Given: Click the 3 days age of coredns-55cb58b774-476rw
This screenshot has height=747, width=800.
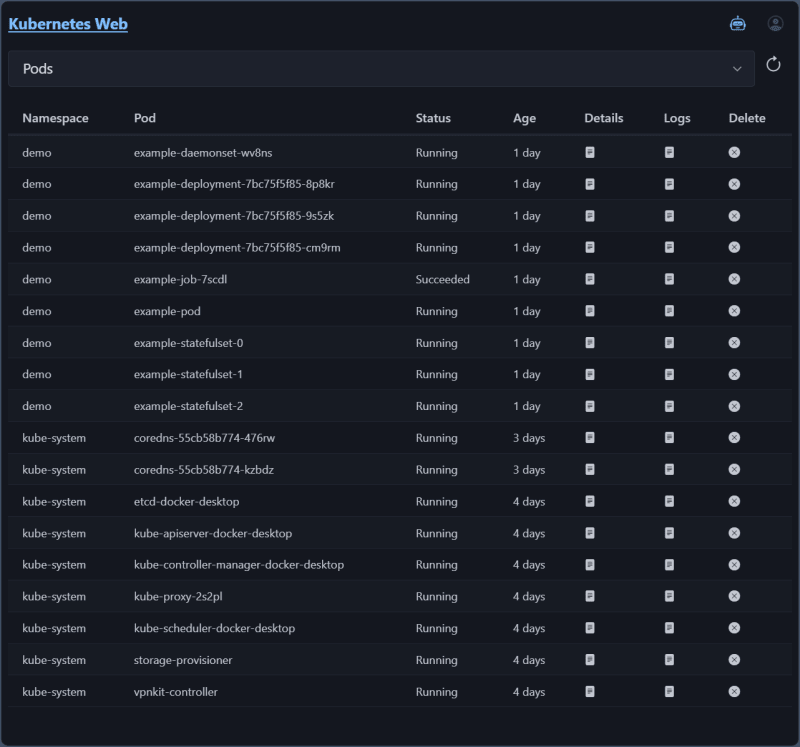Looking at the screenshot, I should tap(529, 438).
